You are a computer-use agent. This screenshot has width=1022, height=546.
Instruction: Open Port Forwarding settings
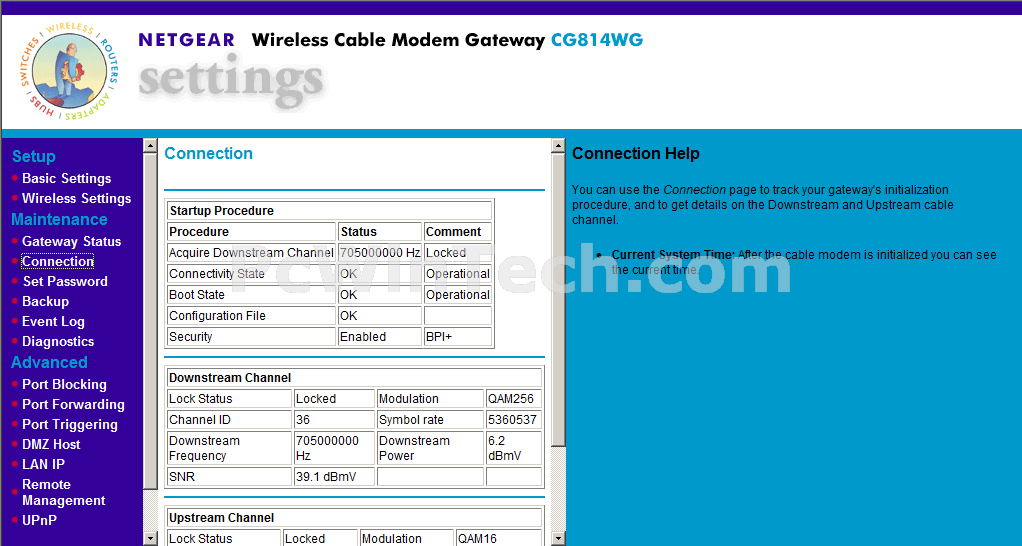pyautogui.click(x=73, y=405)
